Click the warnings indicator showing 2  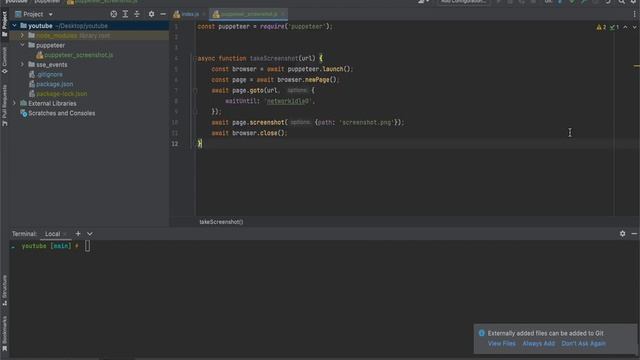click(601, 27)
